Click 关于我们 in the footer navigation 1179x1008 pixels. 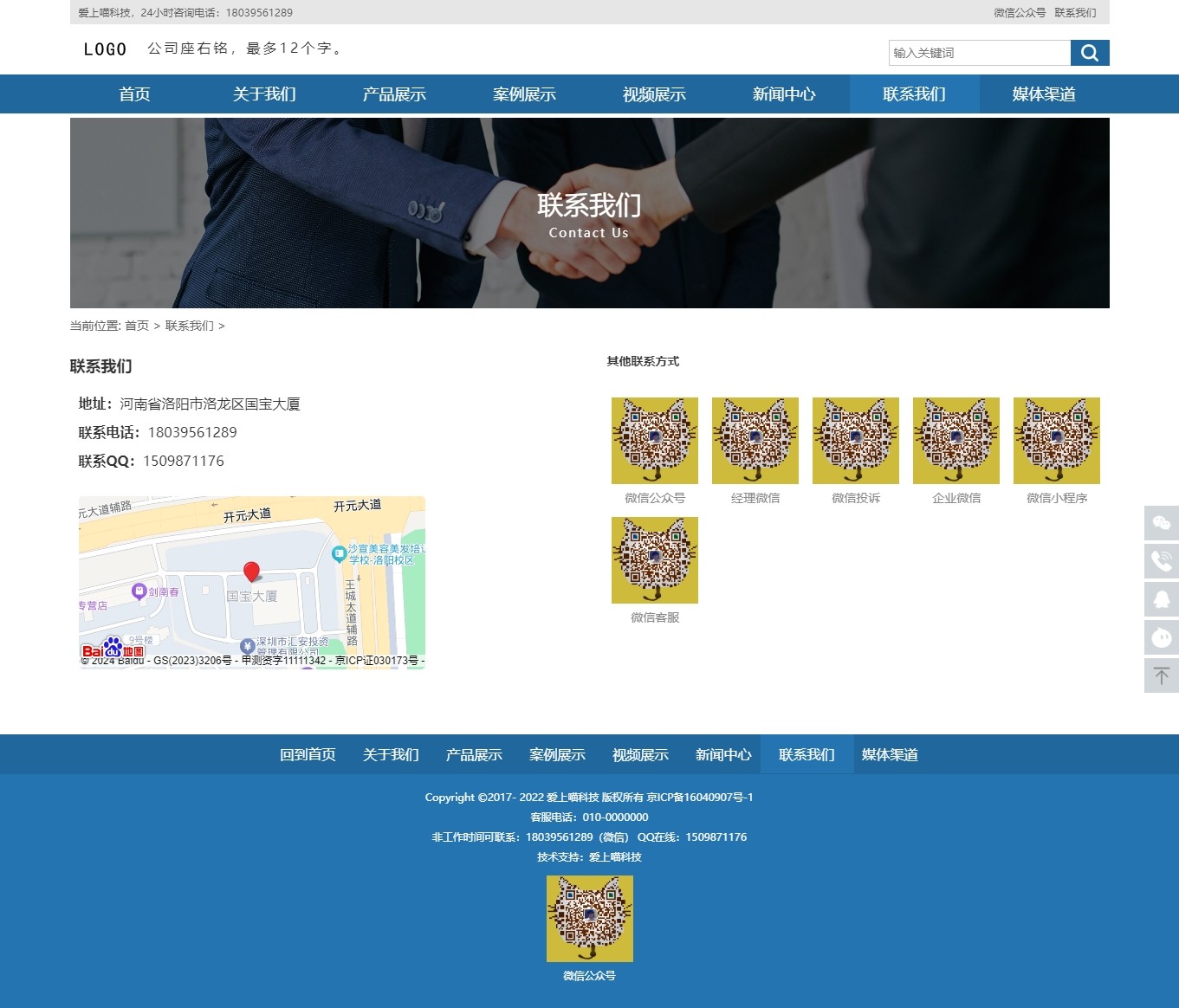(x=391, y=755)
